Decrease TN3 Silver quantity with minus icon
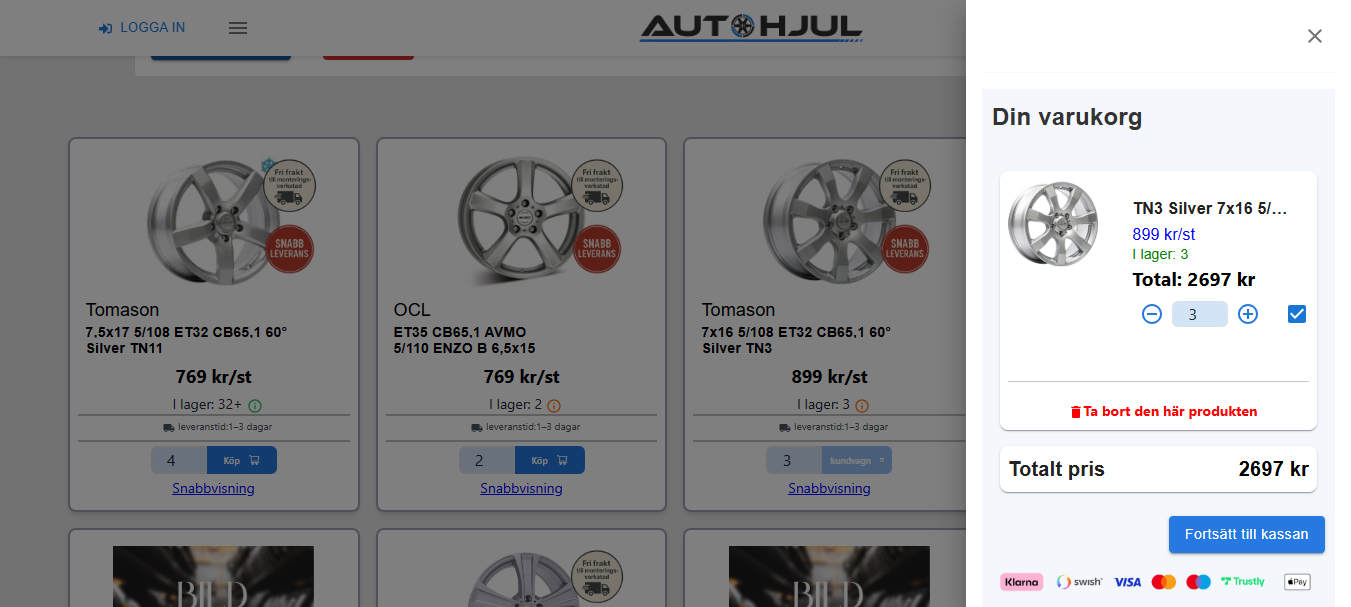Screen dimensions: 1351x607 click(x=1152, y=314)
